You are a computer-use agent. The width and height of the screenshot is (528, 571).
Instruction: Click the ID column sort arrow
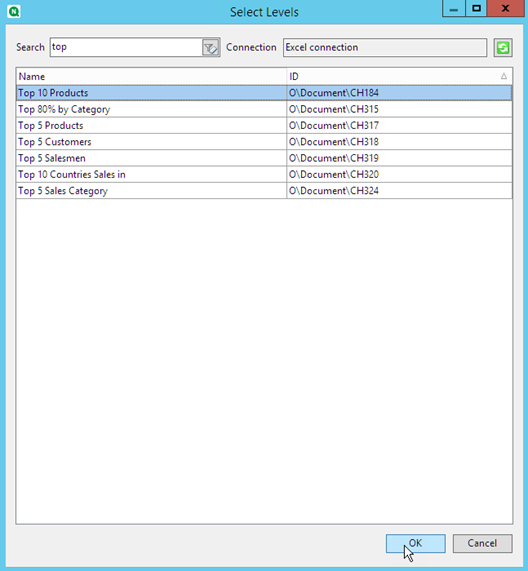click(504, 76)
